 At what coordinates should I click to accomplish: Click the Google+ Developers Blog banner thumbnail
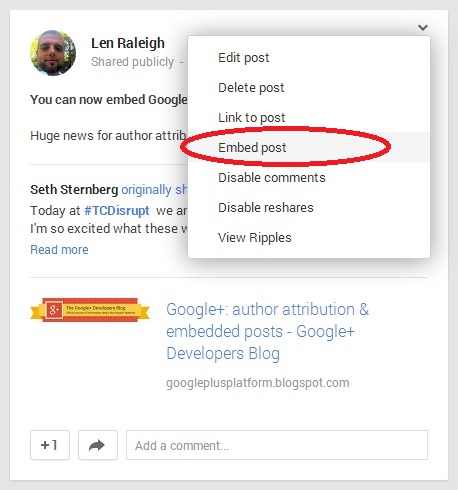90,310
